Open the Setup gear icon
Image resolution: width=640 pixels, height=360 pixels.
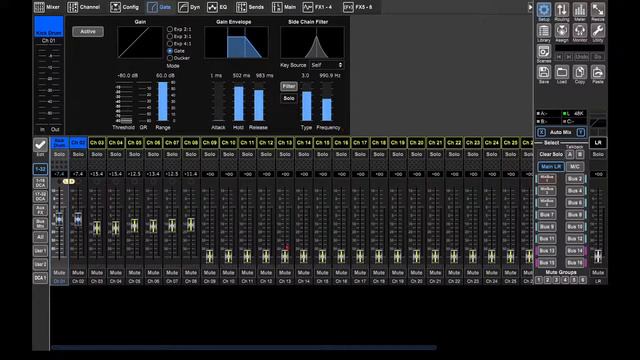point(544,10)
